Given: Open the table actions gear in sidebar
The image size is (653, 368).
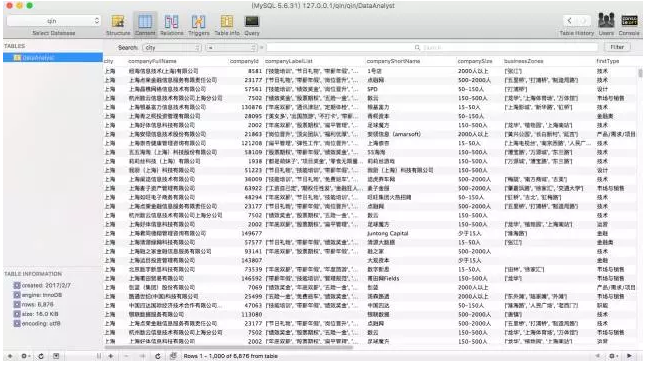Looking at the screenshot, I should 25,356.
